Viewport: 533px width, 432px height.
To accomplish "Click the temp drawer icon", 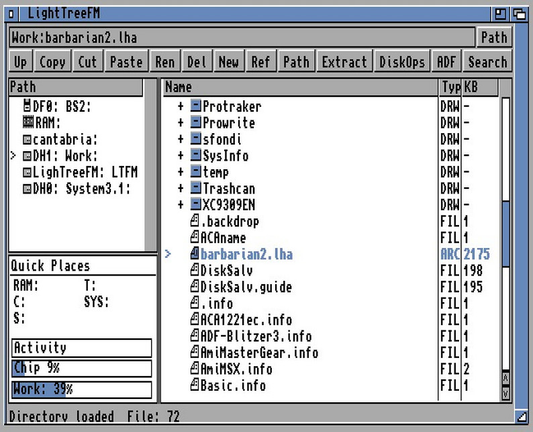I will (195, 171).
